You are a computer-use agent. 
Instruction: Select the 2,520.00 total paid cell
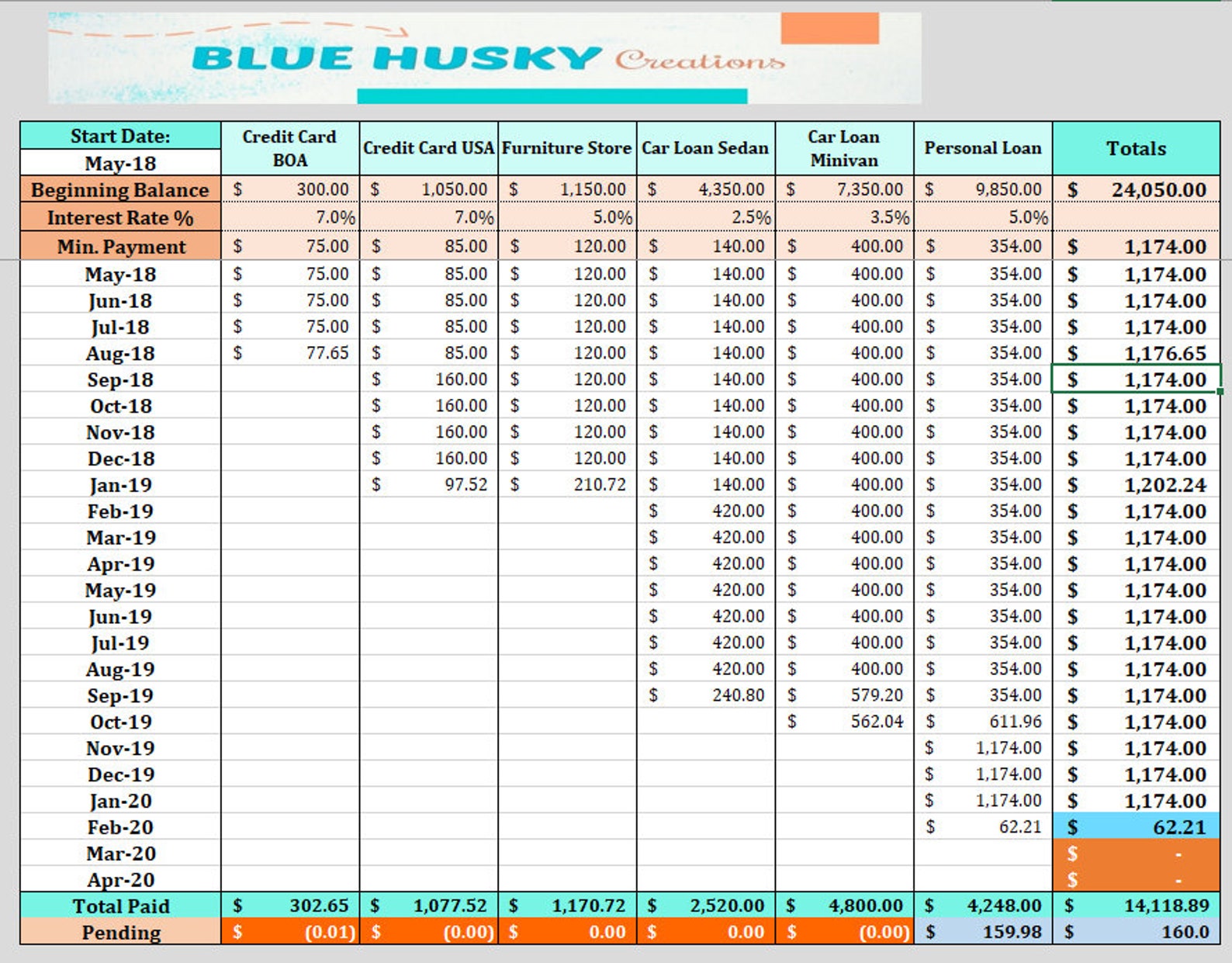[x=705, y=906]
